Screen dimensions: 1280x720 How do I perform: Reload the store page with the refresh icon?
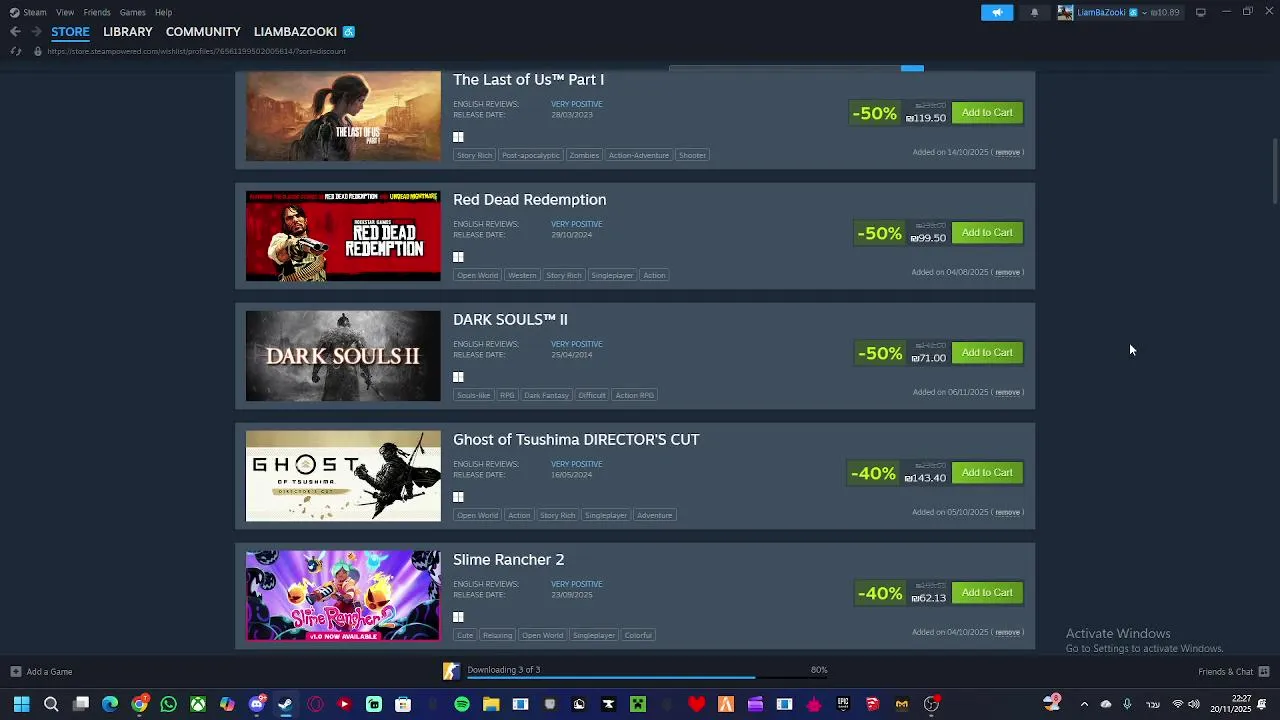point(15,51)
